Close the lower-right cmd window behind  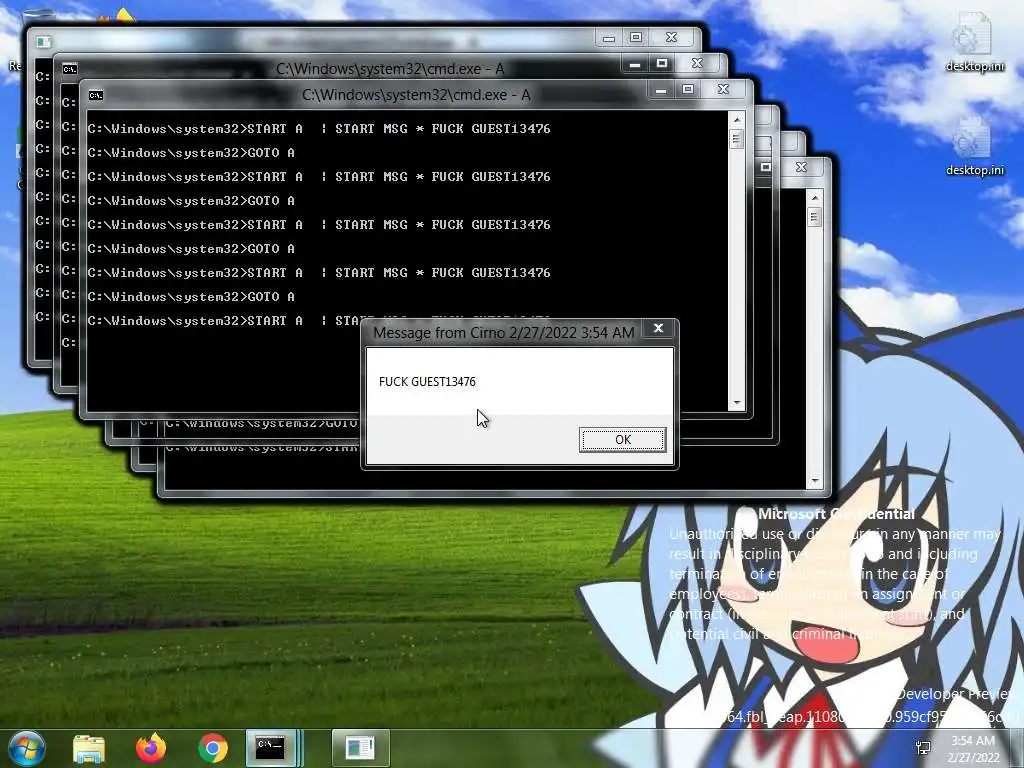tap(801, 168)
